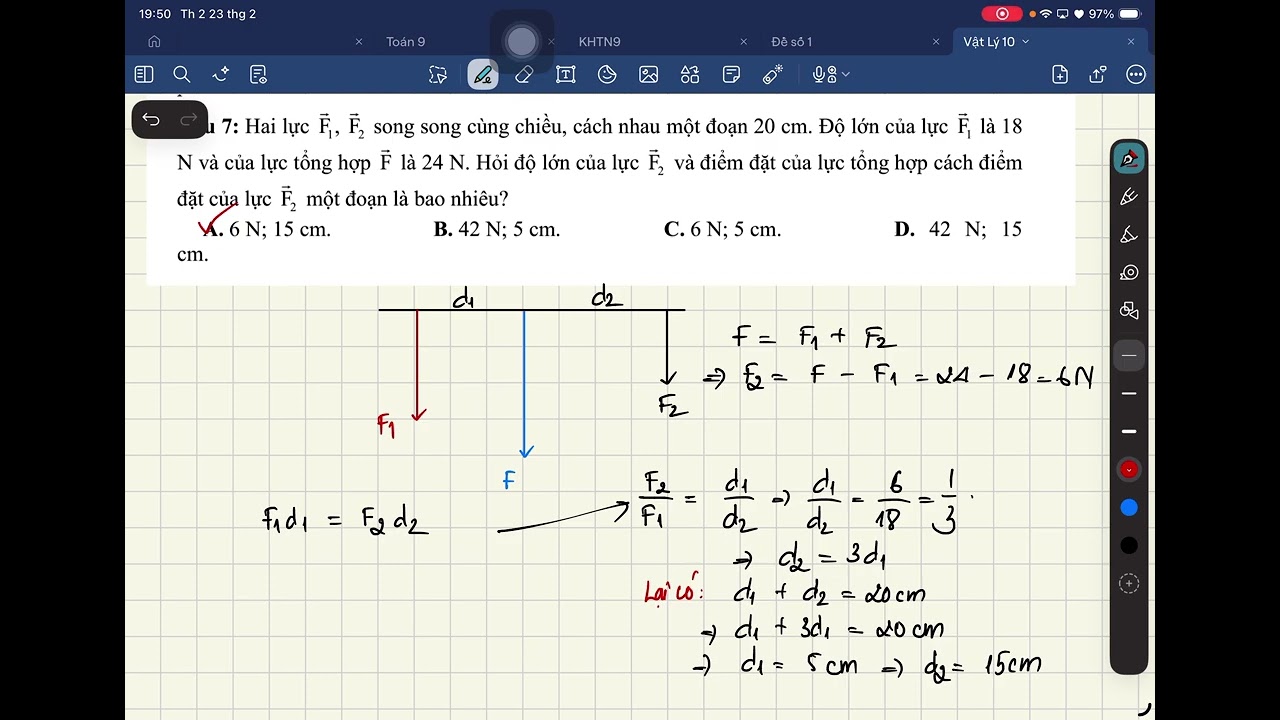Choose the fountain pen in side panel
The width and height of the screenshot is (1280, 720).
tap(1129, 197)
